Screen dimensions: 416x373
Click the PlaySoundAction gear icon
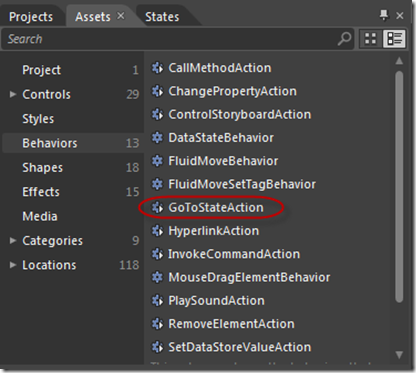click(157, 301)
